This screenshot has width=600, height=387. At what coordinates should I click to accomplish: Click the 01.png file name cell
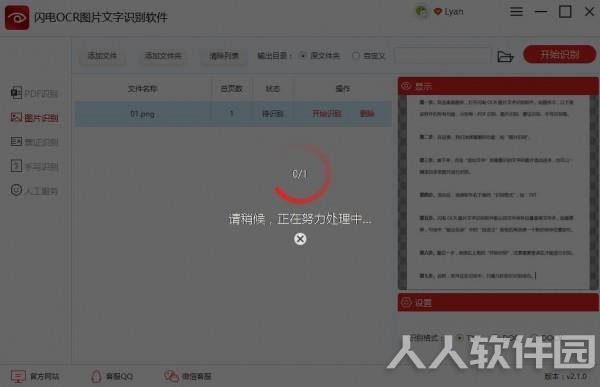click(142, 114)
